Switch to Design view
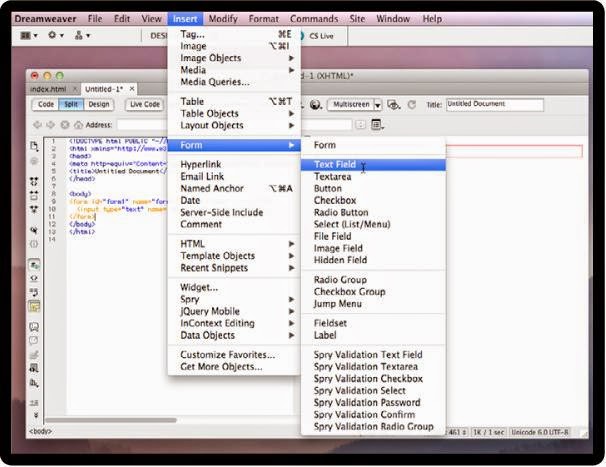606x467 pixels. (99, 104)
